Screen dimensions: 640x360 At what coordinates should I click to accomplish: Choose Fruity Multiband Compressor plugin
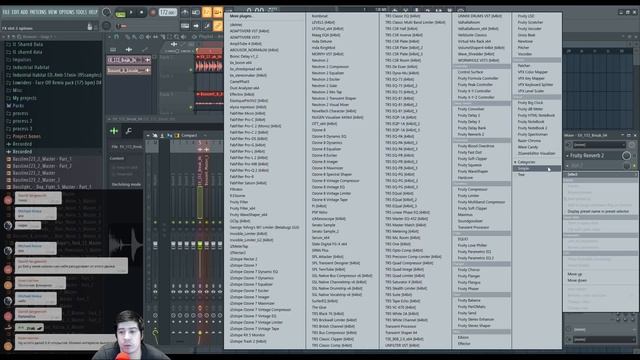pyautogui.click(x=481, y=202)
